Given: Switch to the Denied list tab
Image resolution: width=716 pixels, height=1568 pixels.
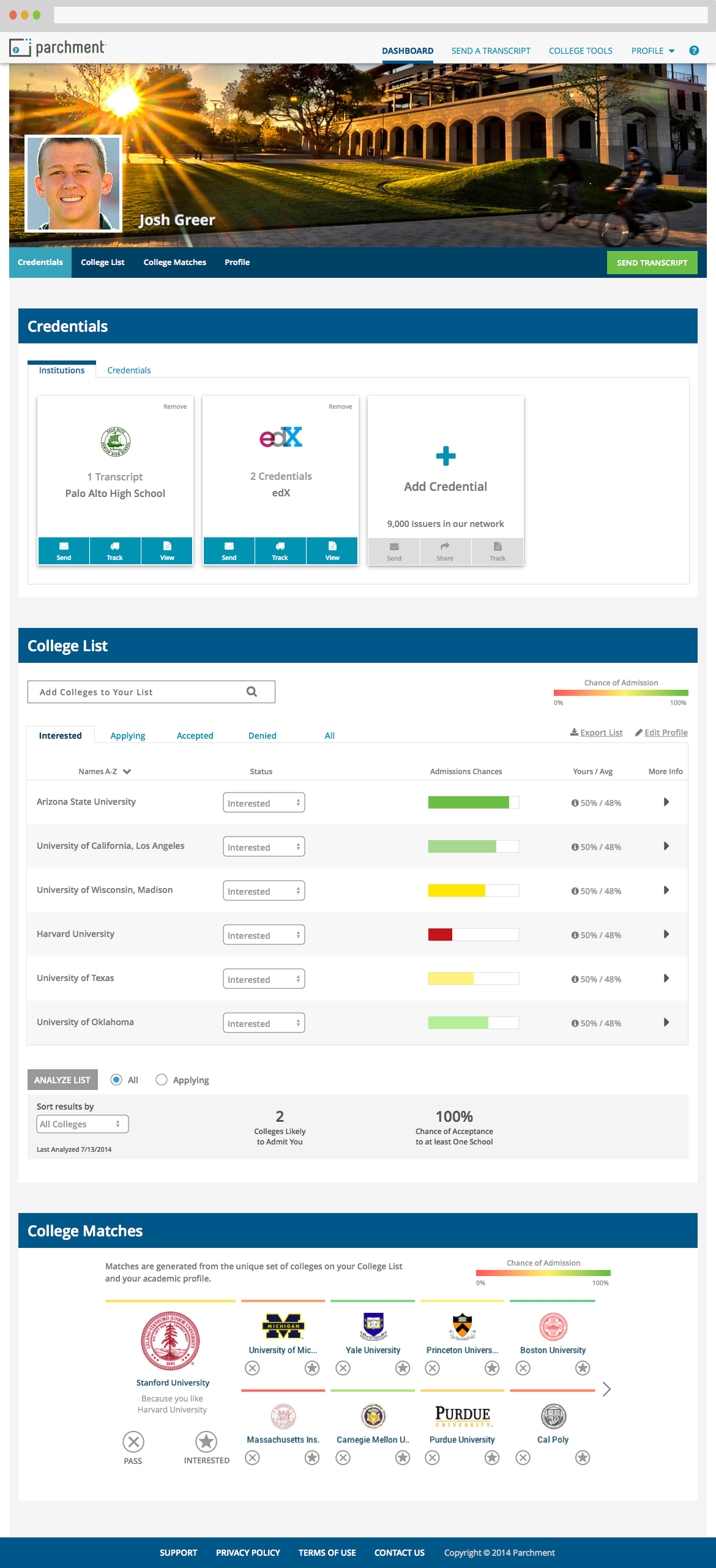Looking at the screenshot, I should (x=263, y=736).
